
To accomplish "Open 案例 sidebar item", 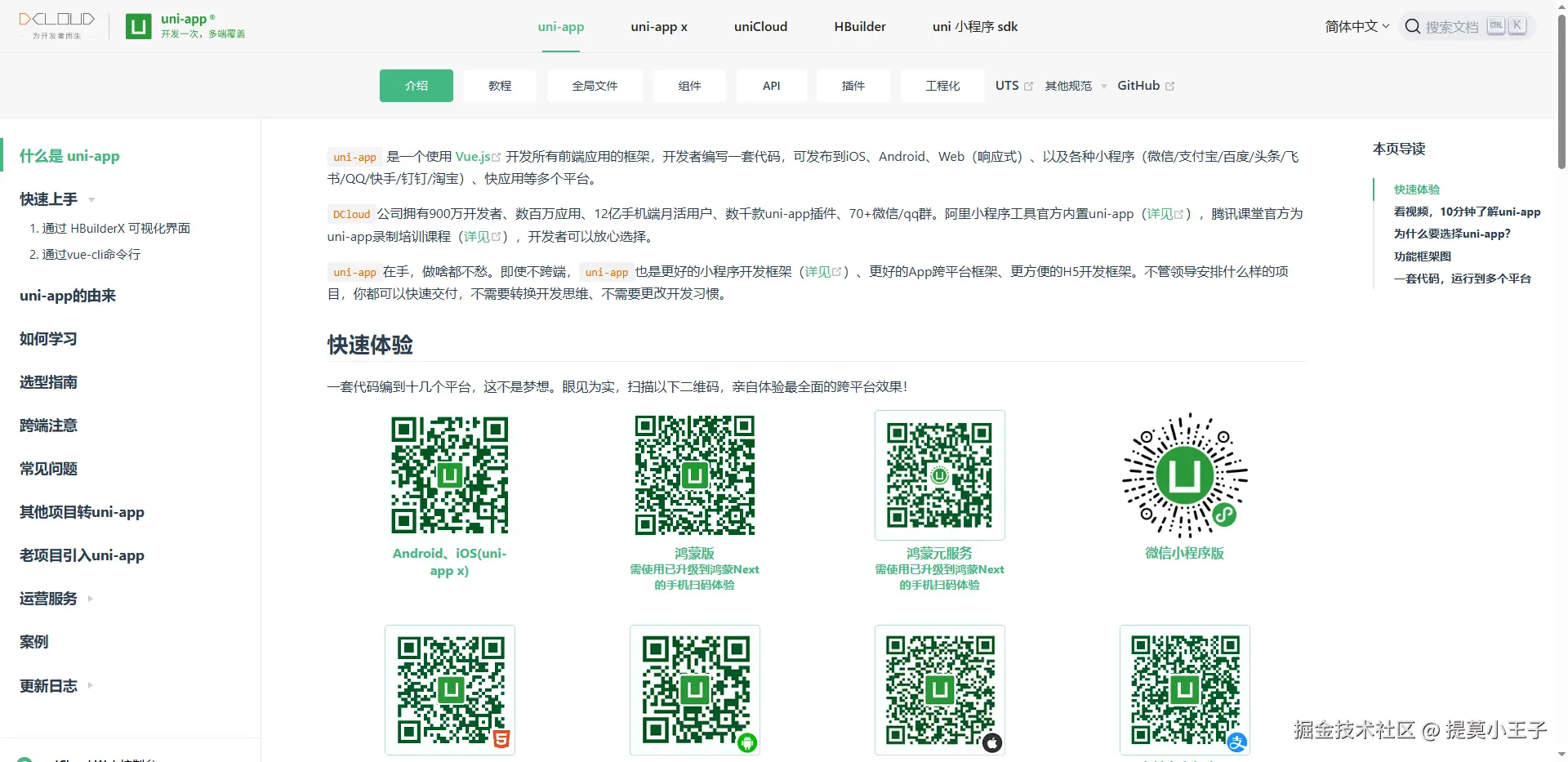I will pos(33,642).
